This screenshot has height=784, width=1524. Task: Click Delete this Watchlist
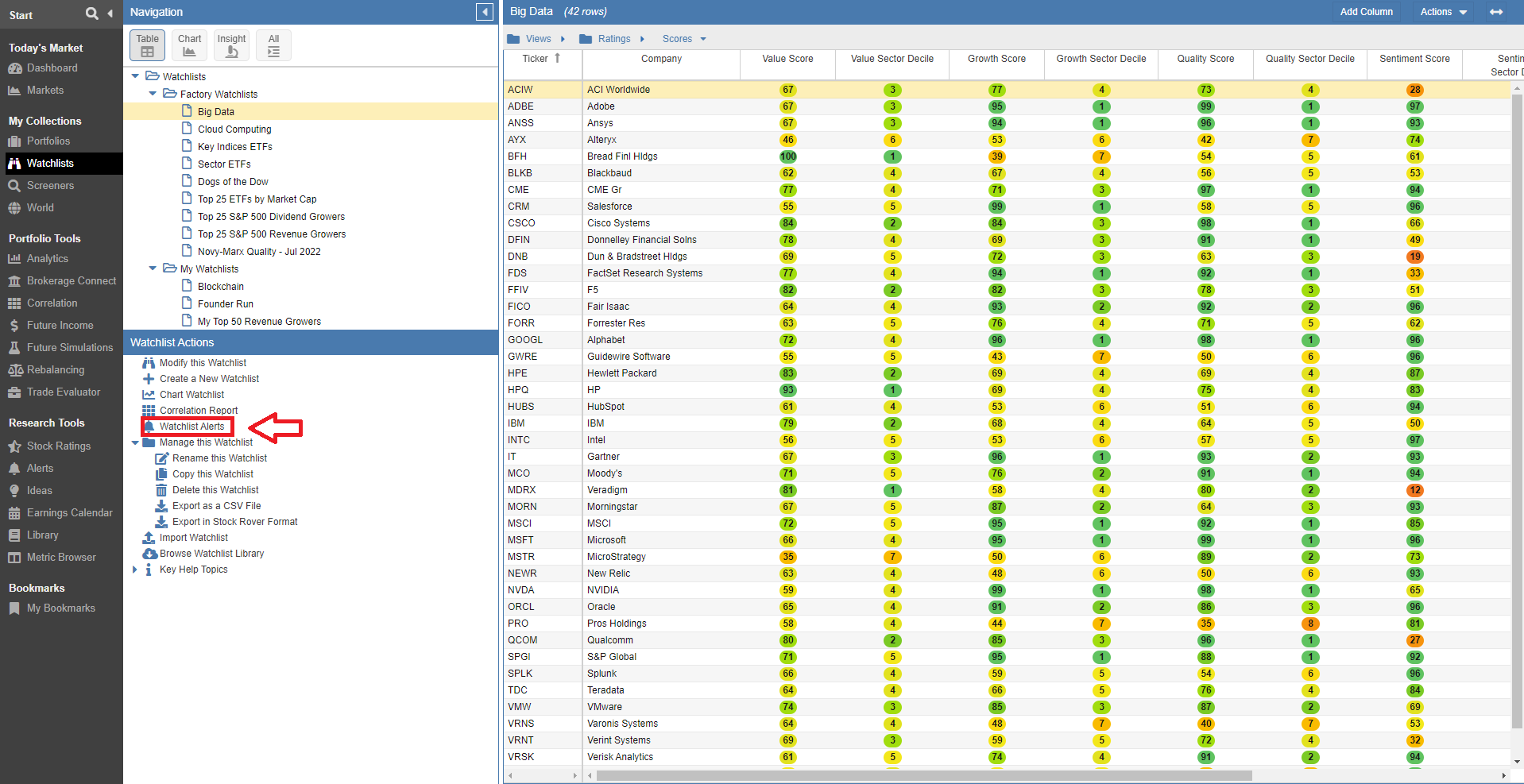tap(215, 490)
